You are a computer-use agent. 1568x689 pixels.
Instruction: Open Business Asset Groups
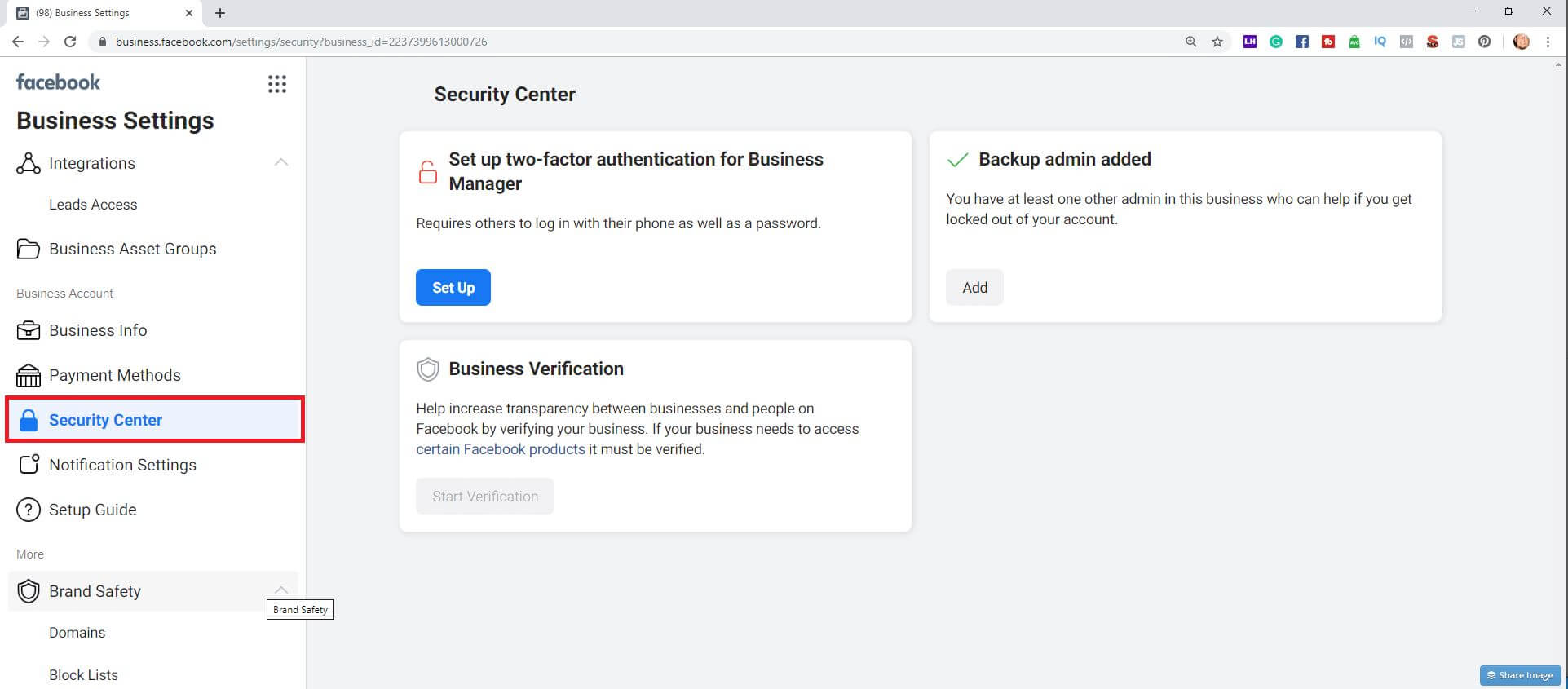pyautogui.click(x=132, y=249)
